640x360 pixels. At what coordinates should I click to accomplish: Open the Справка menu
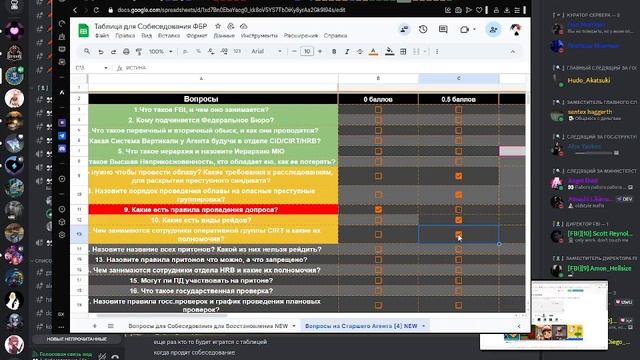pyautogui.click(x=335, y=36)
